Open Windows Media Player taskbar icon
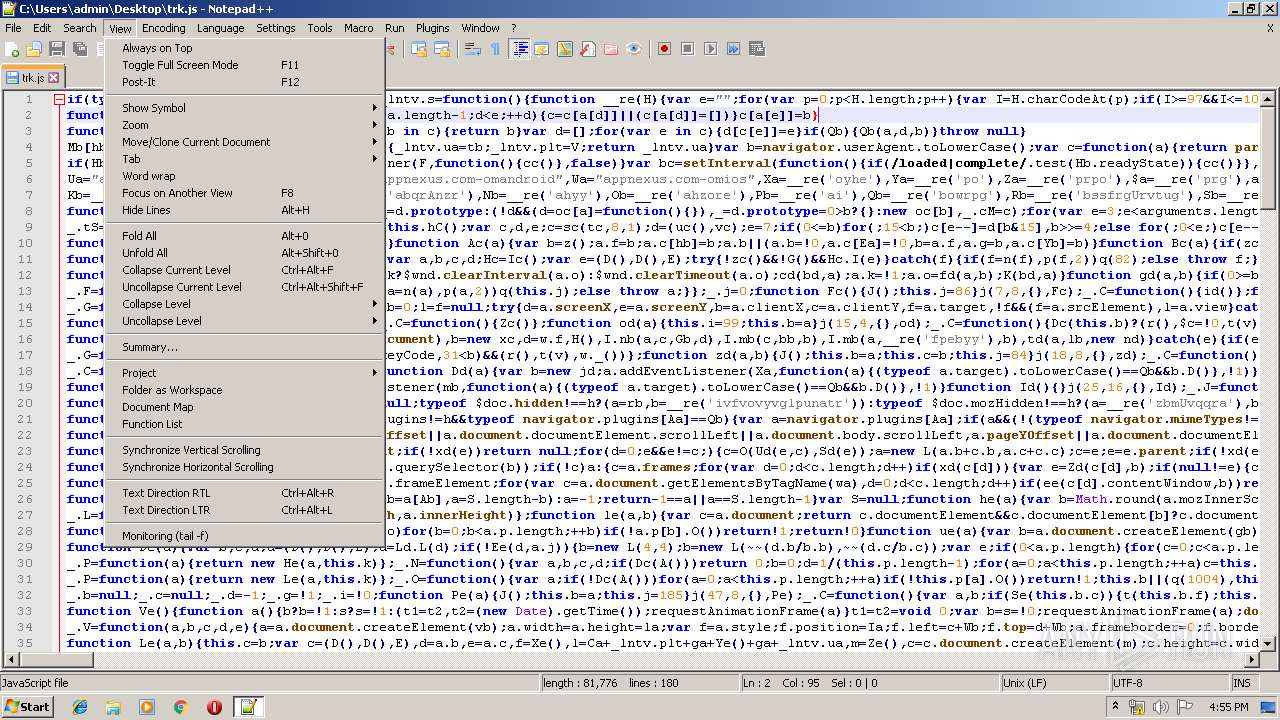This screenshot has width=1280, height=720. pyautogui.click(x=147, y=707)
